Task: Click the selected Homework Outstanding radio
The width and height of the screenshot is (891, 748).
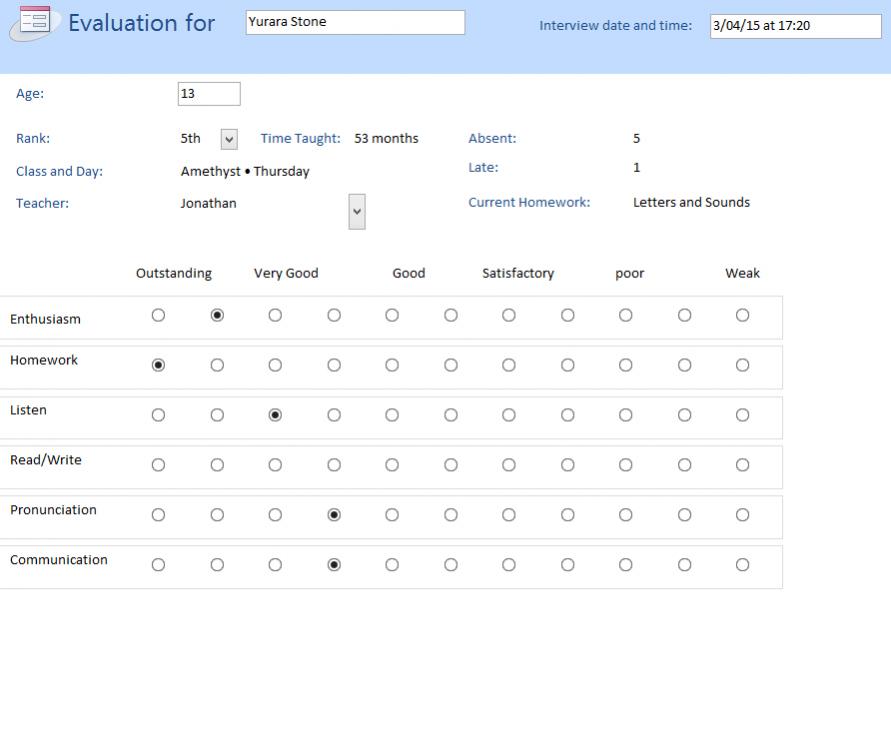Action: tap(158, 365)
